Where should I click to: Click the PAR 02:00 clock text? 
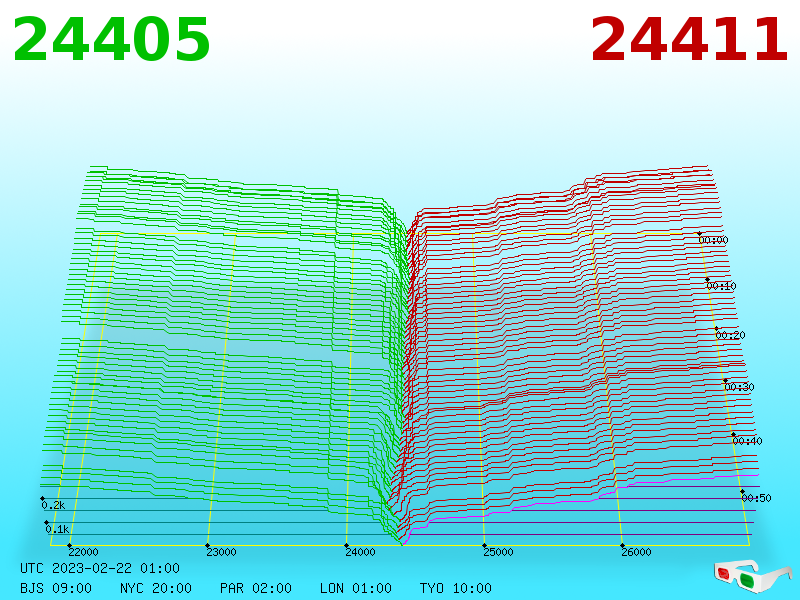[x=256, y=588]
